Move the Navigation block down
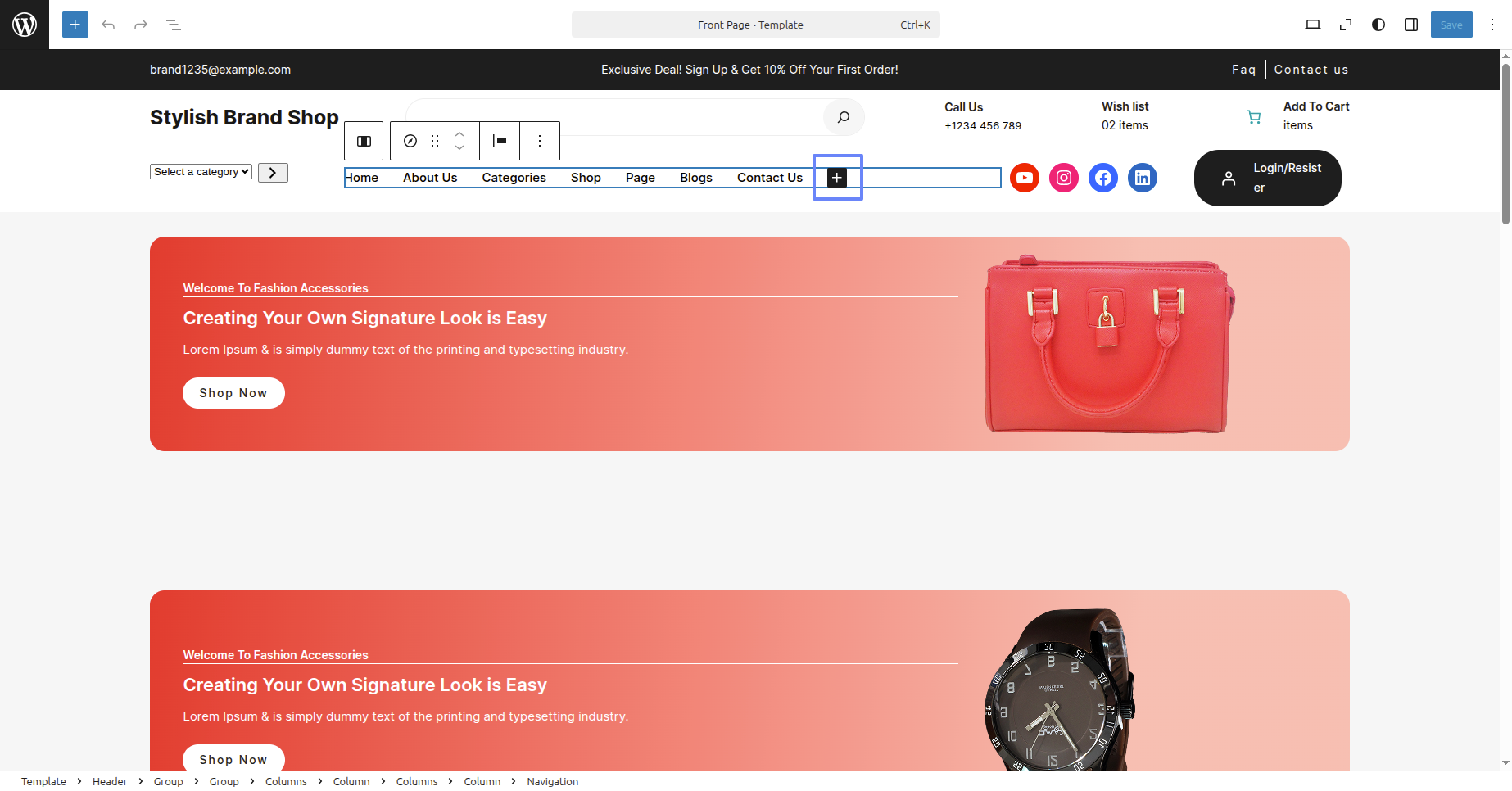 [459, 148]
